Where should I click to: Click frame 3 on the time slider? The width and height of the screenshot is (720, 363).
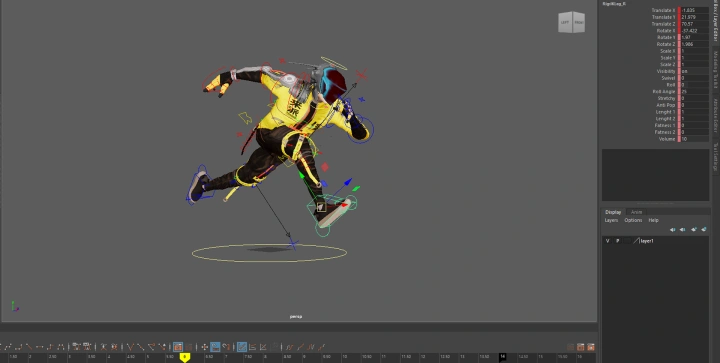click(69, 357)
